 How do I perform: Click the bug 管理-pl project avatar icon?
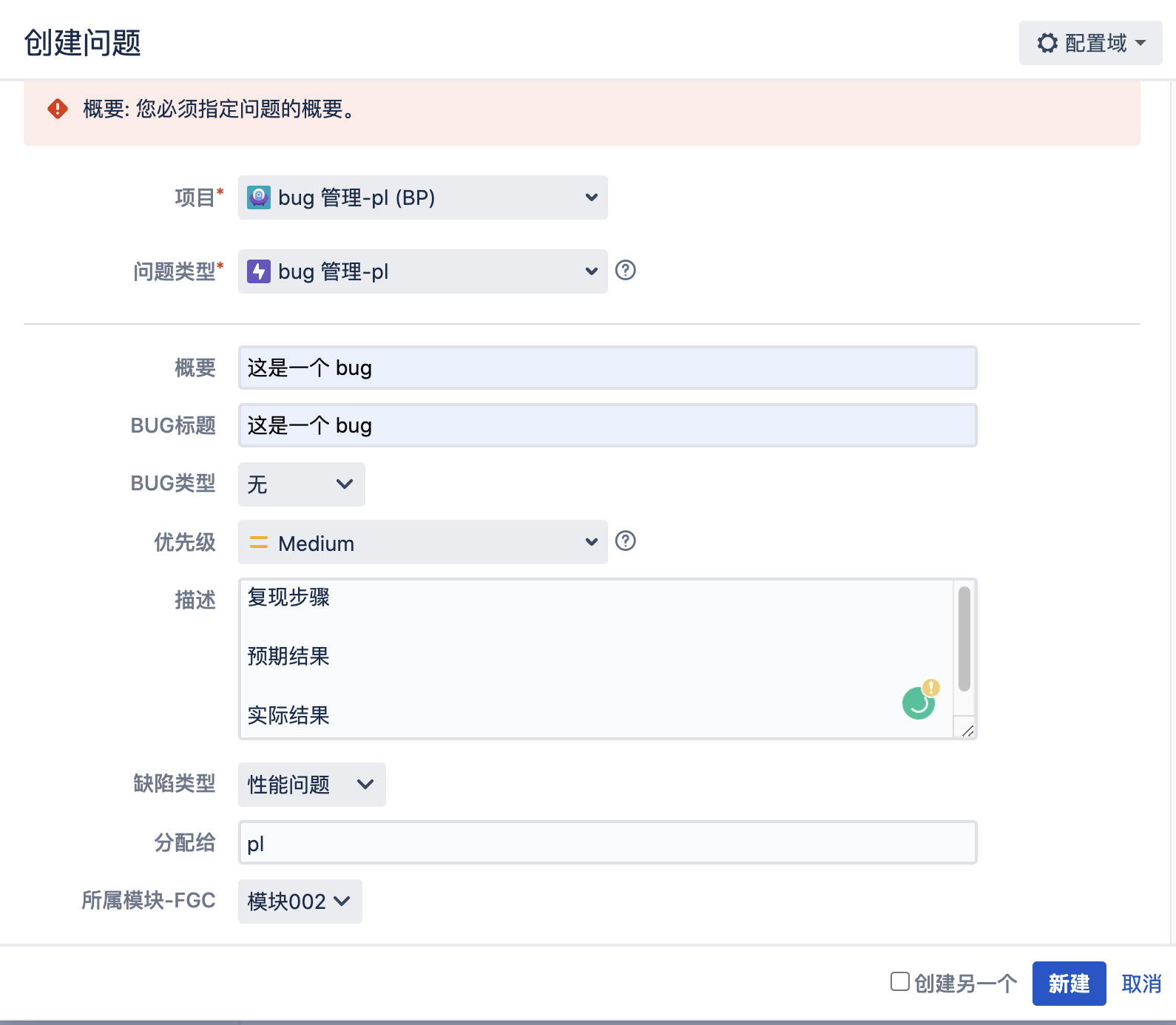[258, 197]
